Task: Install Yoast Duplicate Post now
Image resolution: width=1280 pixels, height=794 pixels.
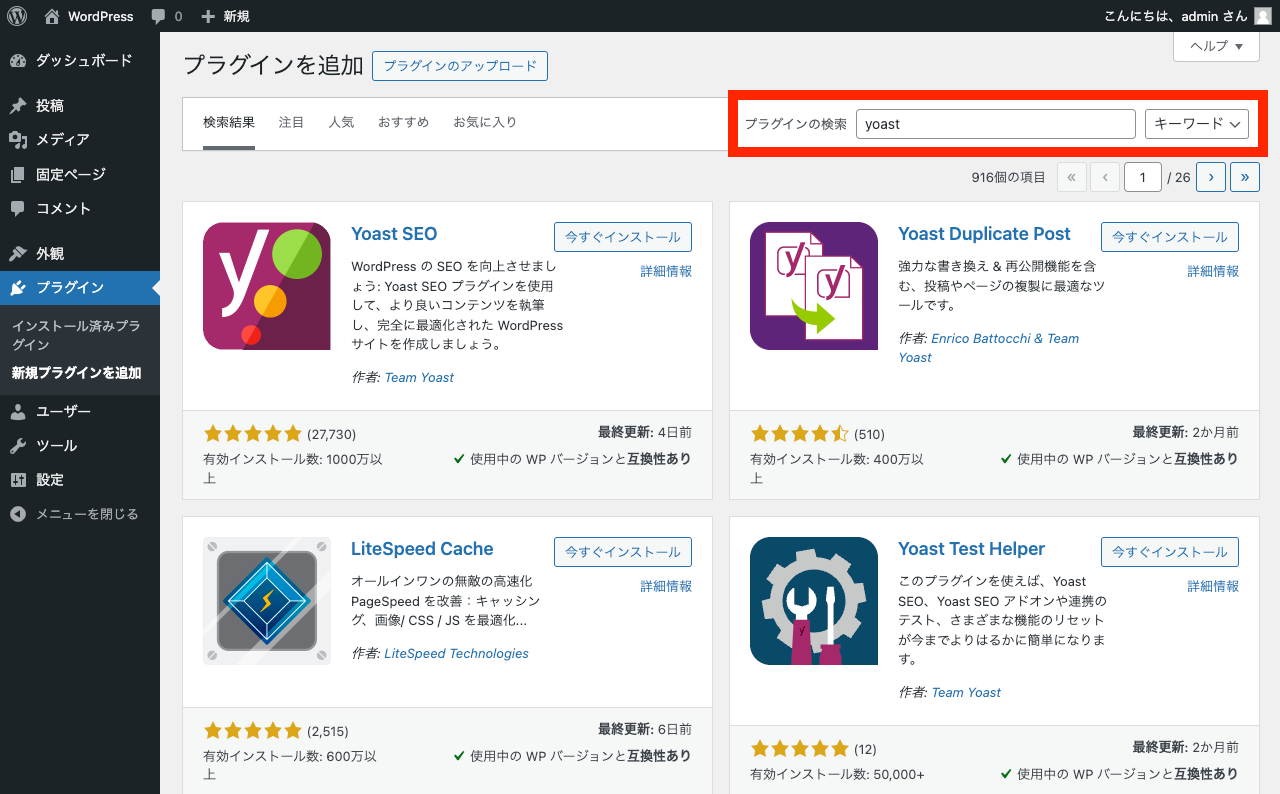Action: pos(1170,237)
